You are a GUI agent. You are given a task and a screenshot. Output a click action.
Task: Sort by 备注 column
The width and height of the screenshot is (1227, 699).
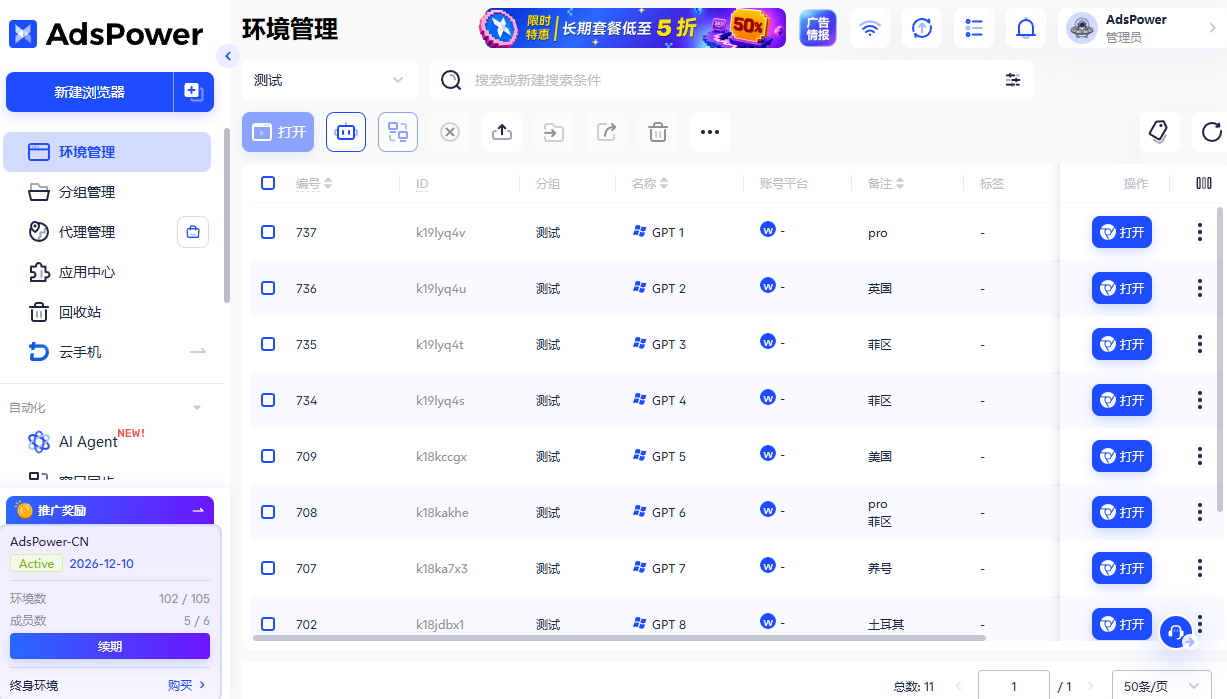900,184
